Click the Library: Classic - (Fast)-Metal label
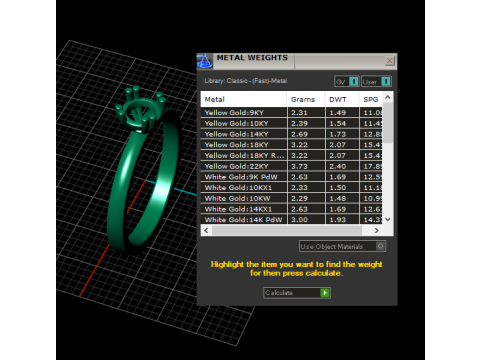Viewport: 480px width, 360px height. (246, 81)
